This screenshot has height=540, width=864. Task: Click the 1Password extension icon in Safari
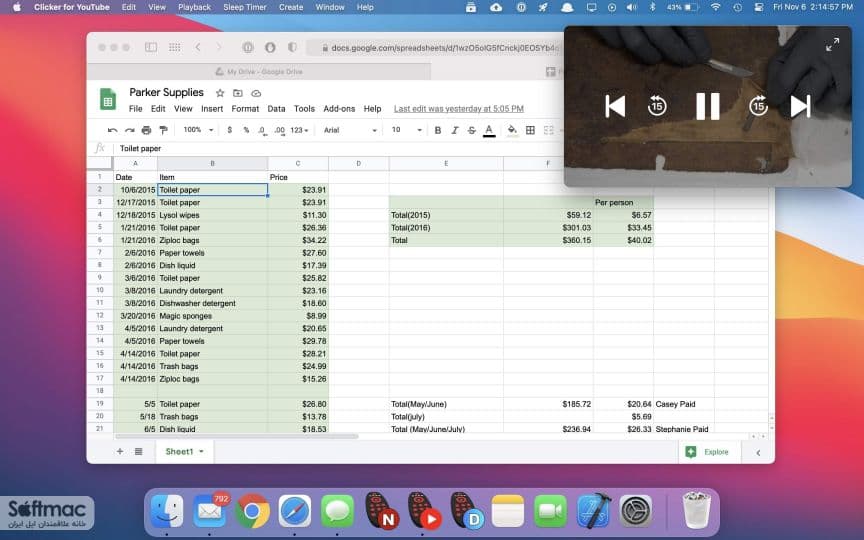pos(248,47)
